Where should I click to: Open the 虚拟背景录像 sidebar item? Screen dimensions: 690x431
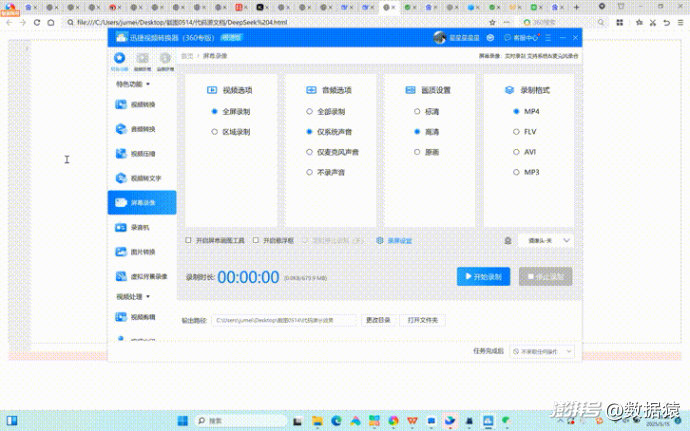tap(142, 276)
